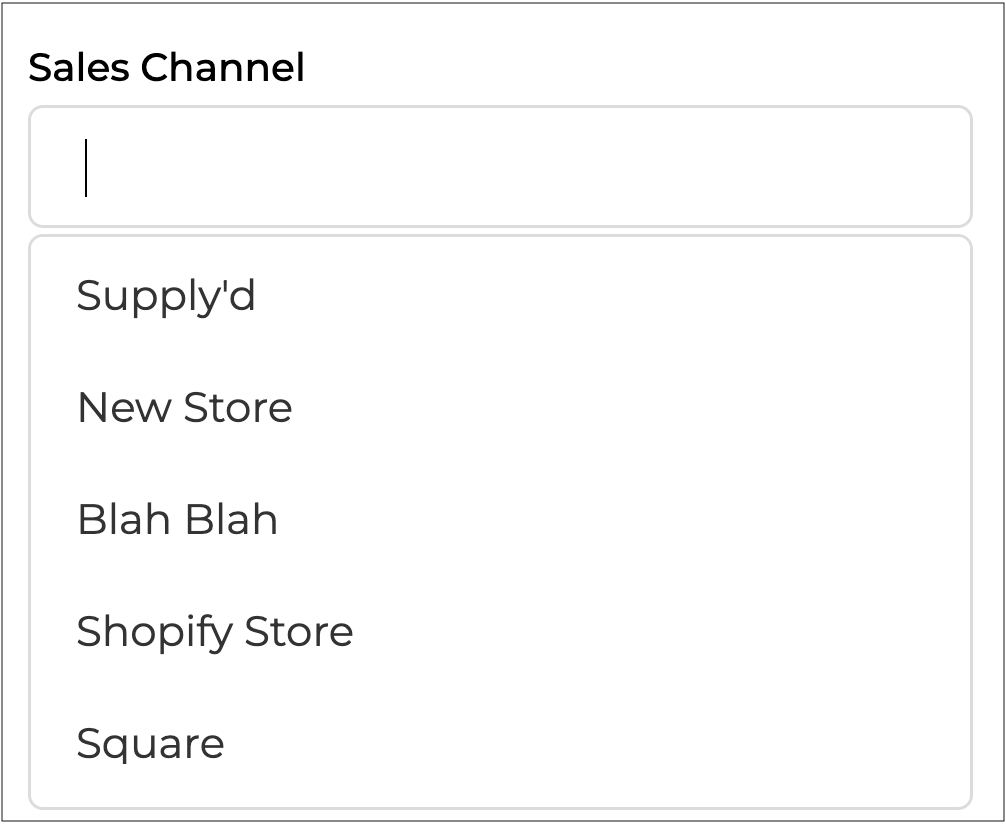Pick Blah Blah from the options list

177,520
